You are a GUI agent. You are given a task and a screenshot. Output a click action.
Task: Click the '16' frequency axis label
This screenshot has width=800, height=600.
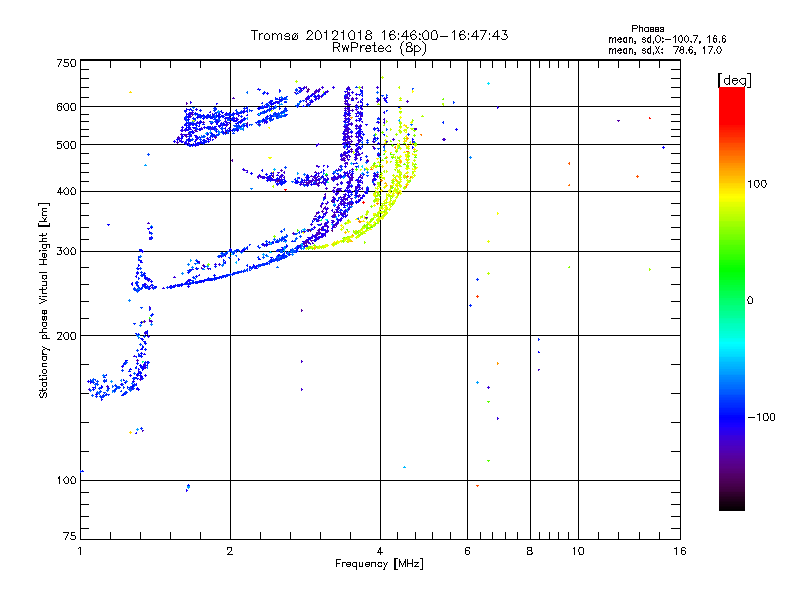tap(680, 551)
